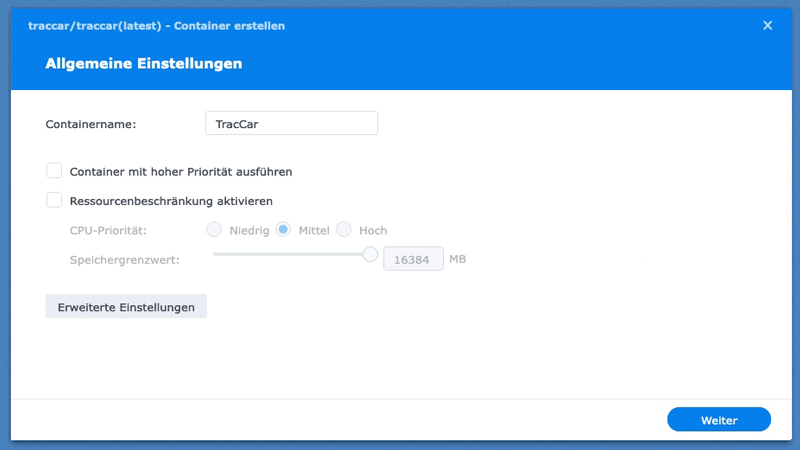Click the 'Containername:' label
The image size is (800, 450).
(91, 124)
